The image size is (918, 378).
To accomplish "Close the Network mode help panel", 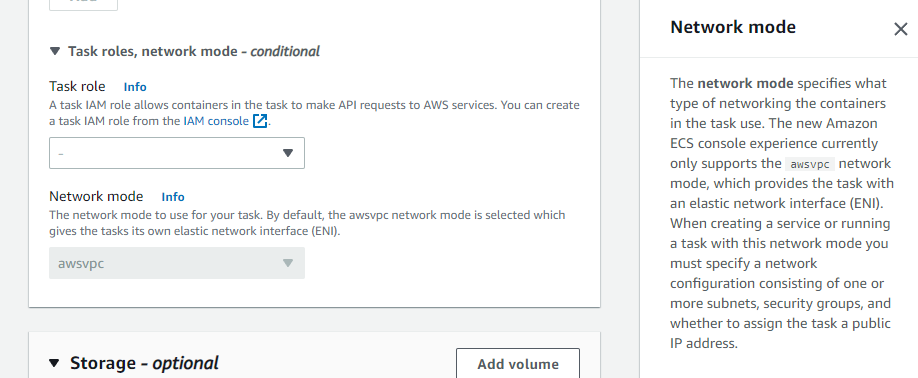I will [900, 29].
